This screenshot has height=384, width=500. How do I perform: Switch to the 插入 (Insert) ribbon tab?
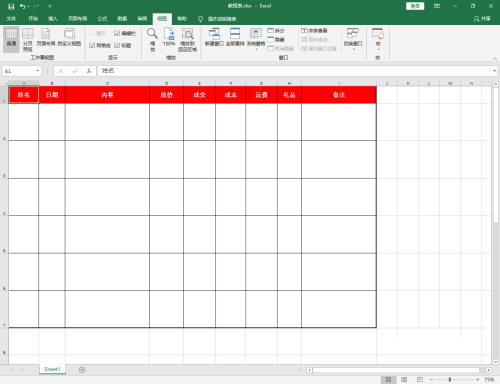pos(53,19)
